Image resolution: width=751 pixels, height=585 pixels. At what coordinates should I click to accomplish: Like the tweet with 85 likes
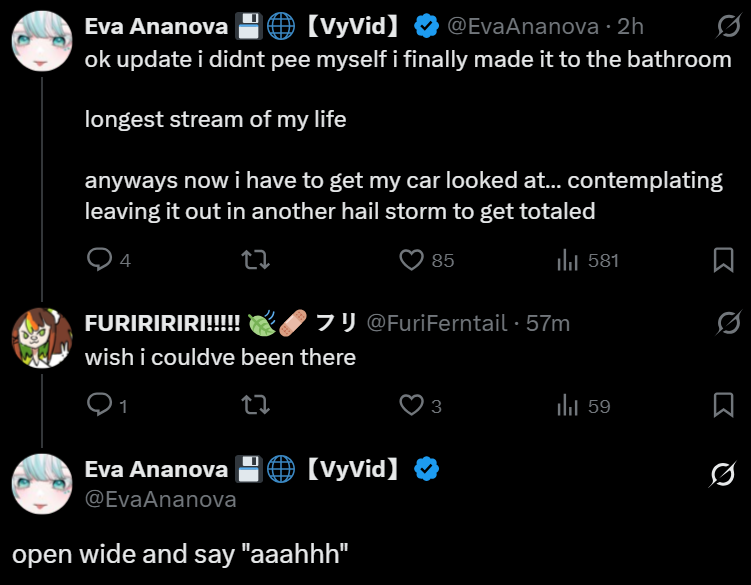pyautogui.click(x=412, y=260)
